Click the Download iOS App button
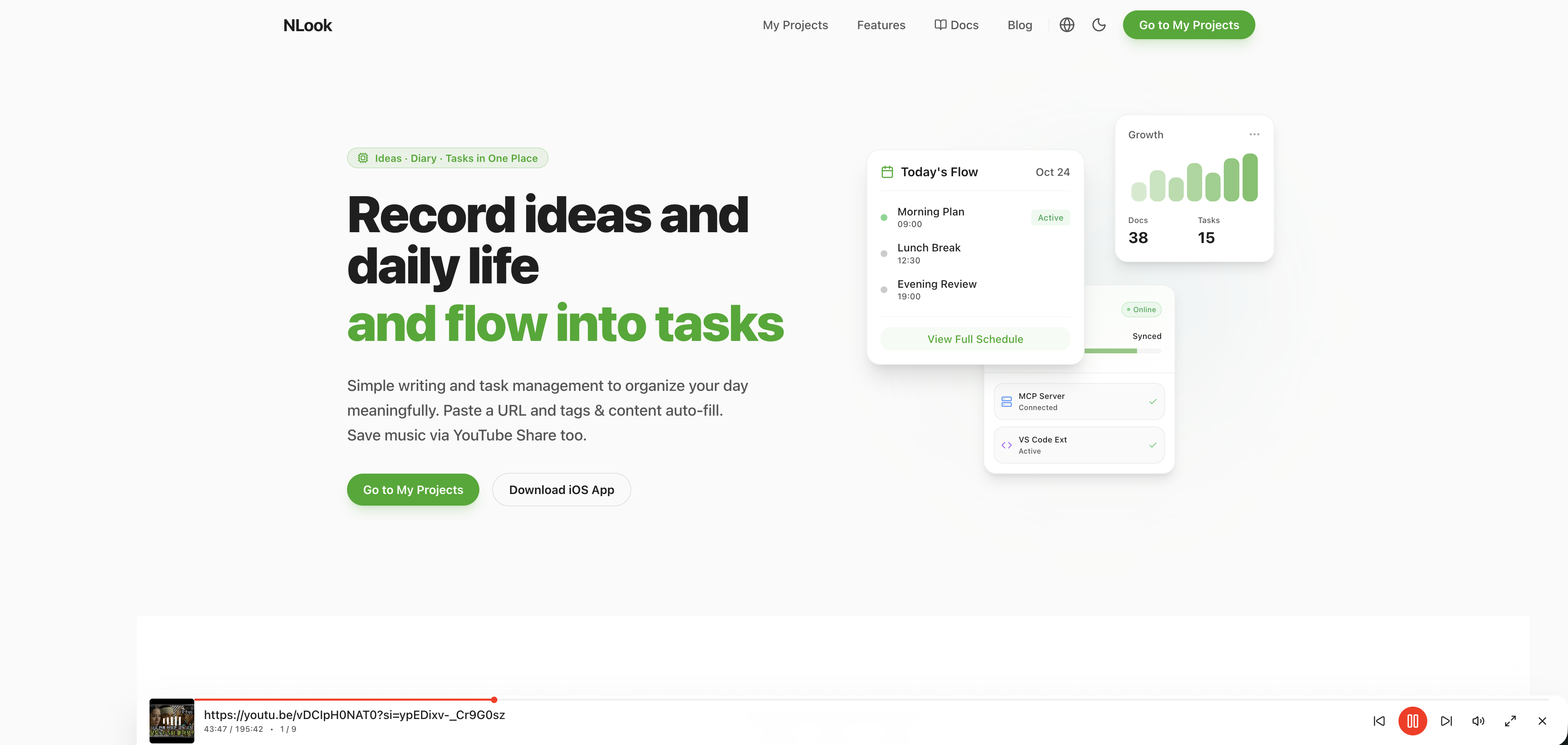The width and height of the screenshot is (1568, 745). 561,489
